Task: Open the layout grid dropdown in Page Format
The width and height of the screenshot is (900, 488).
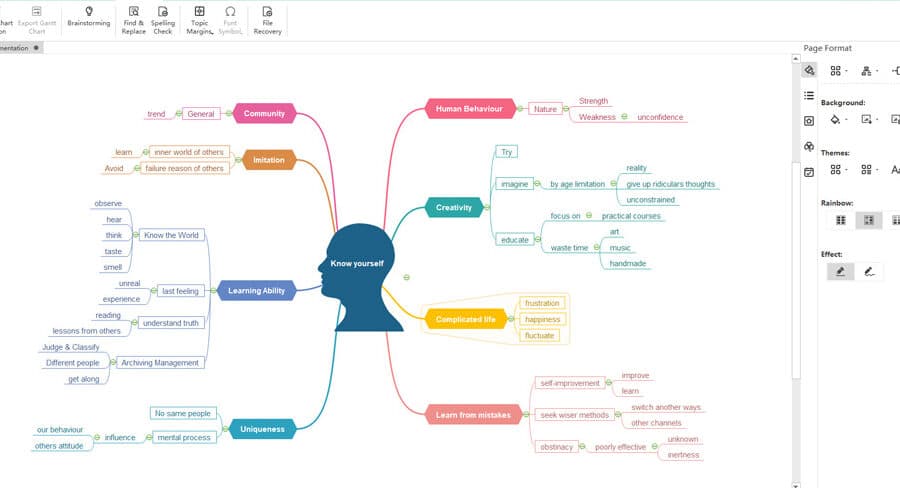Action: point(839,71)
